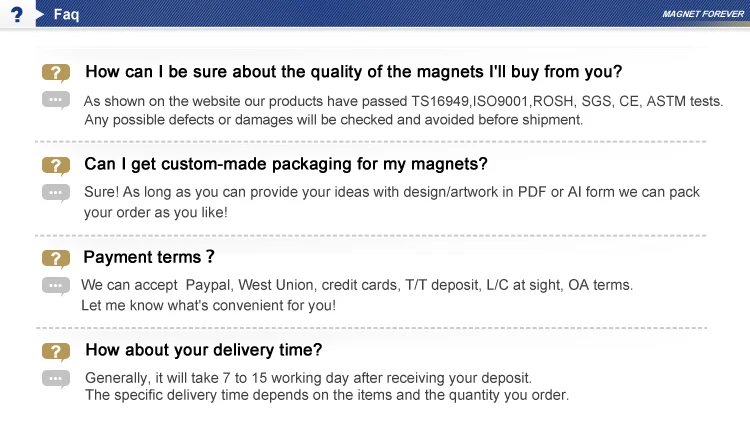The width and height of the screenshot is (750, 433).
Task: Click question icon next to magnet quality question
Action: pos(56,73)
